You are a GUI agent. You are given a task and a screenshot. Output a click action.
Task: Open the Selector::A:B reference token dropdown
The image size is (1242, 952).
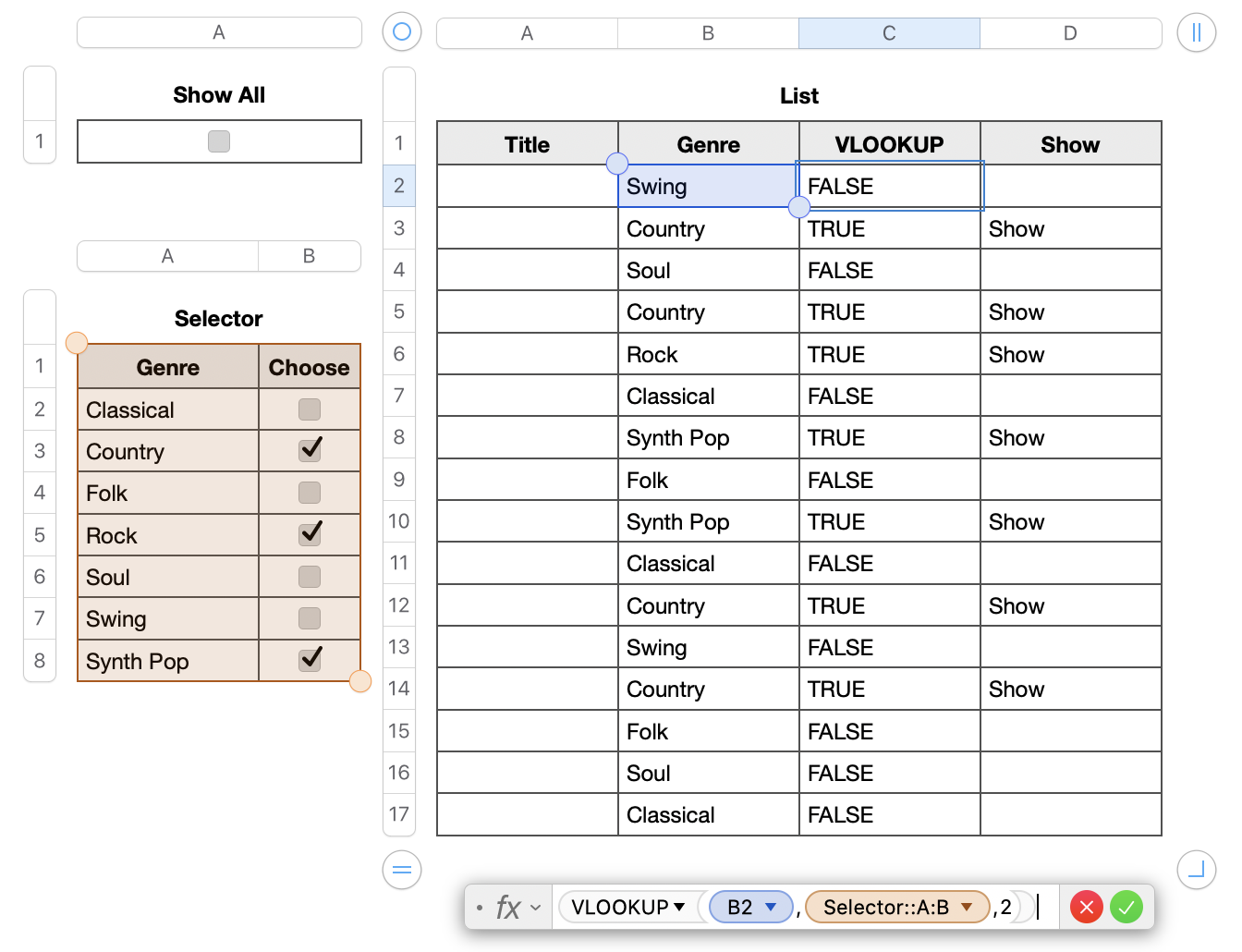[x=968, y=907]
